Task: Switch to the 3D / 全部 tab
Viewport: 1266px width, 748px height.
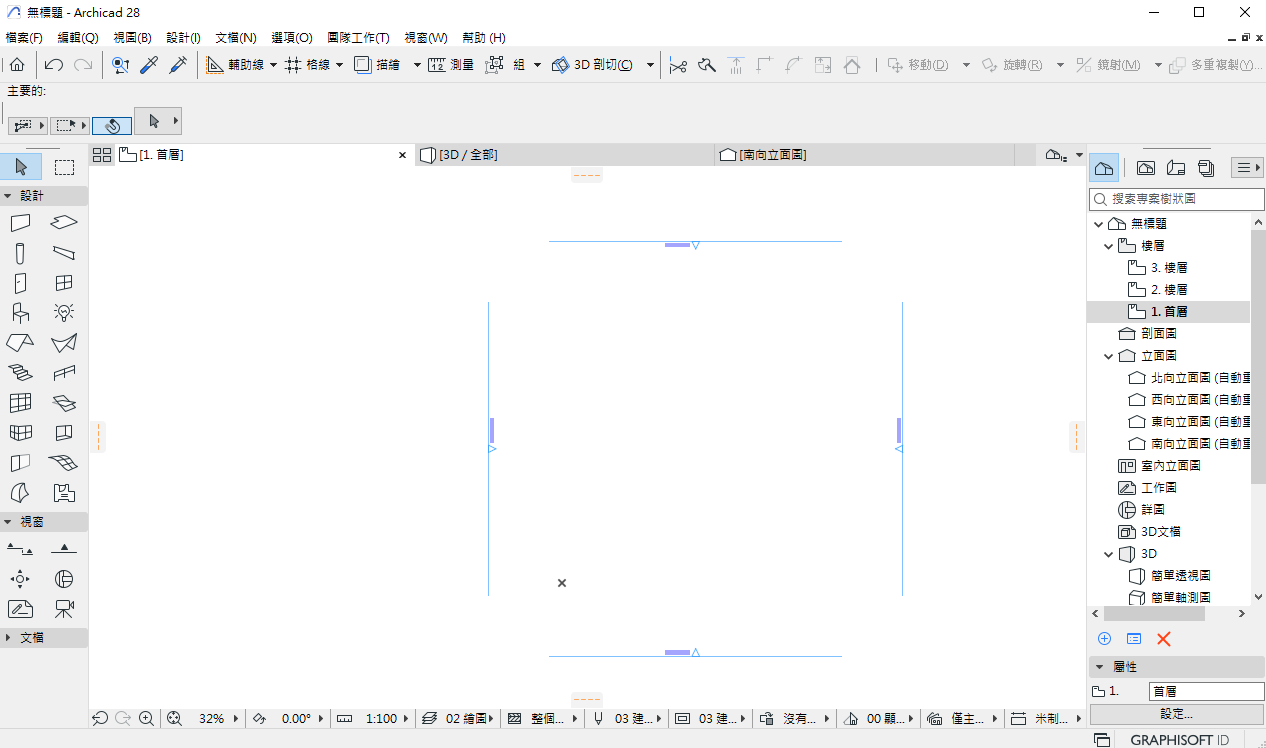Action: (x=468, y=155)
